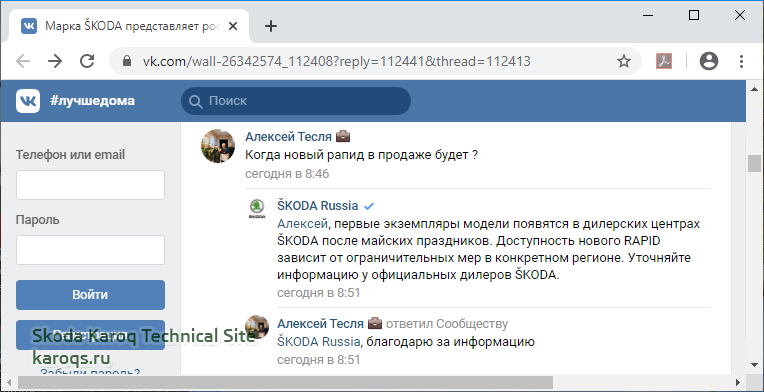764x392 pixels.
Task: Minimize the Chrome window
Action: click(648, 16)
